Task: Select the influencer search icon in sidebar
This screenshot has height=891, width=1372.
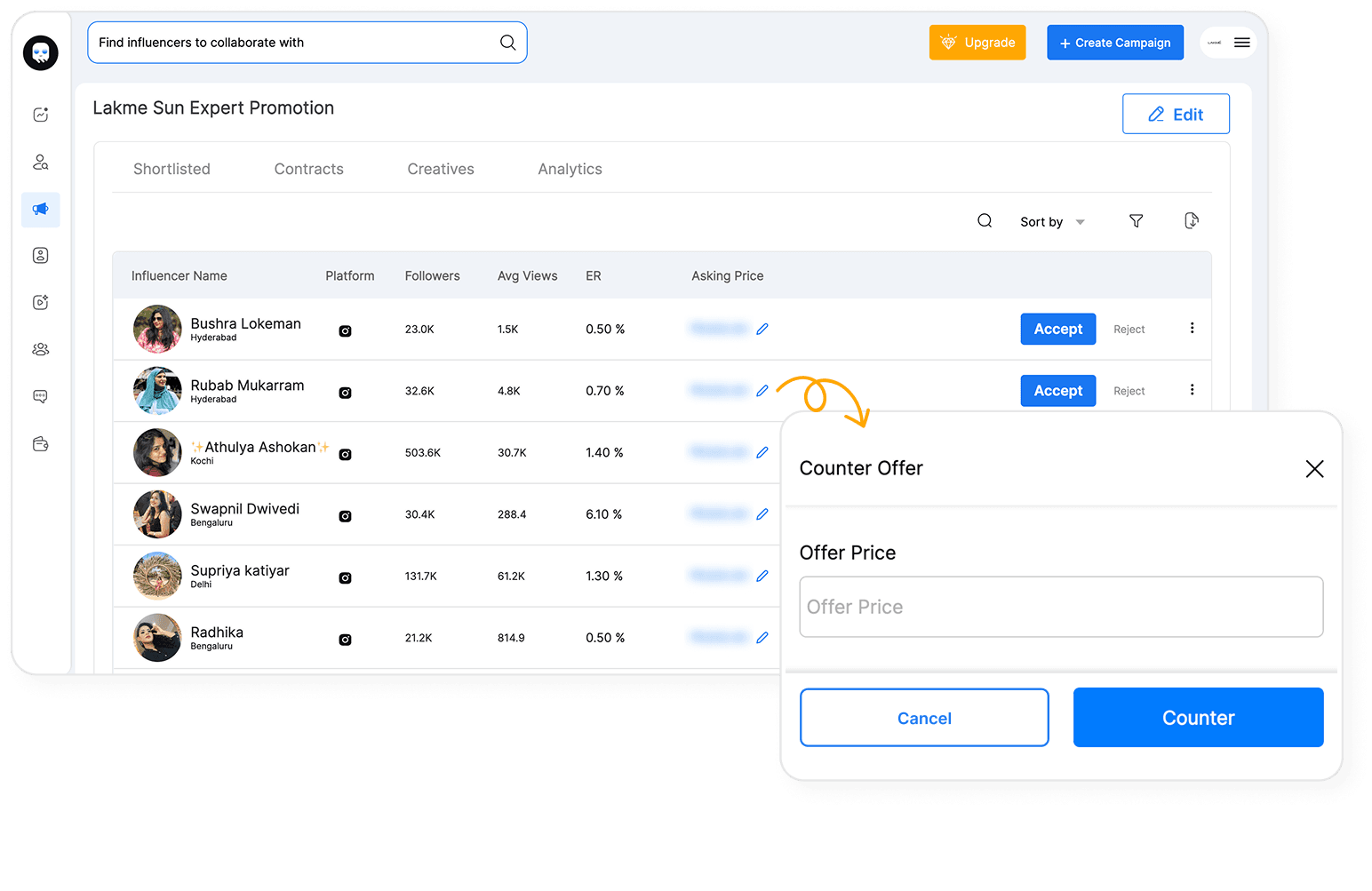Action: (x=40, y=162)
